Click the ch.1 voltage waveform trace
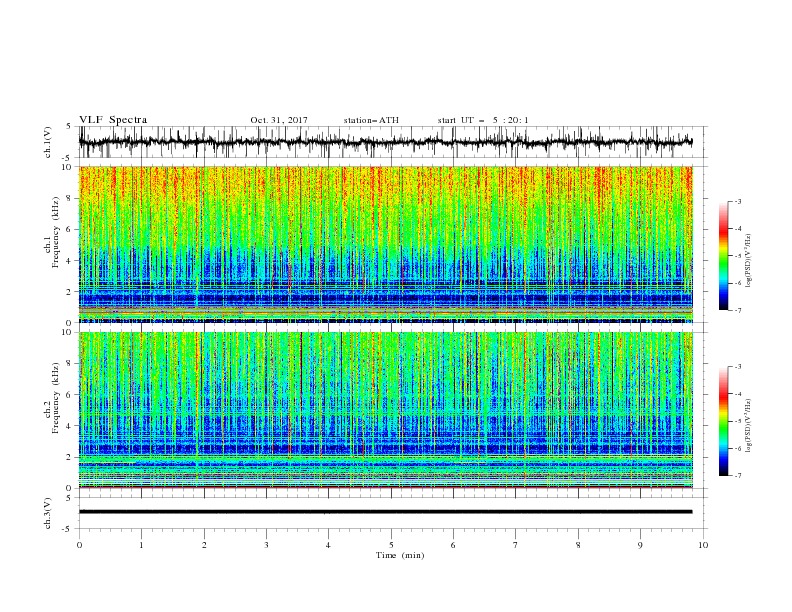This screenshot has width=792, height=612. pos(385,142)
